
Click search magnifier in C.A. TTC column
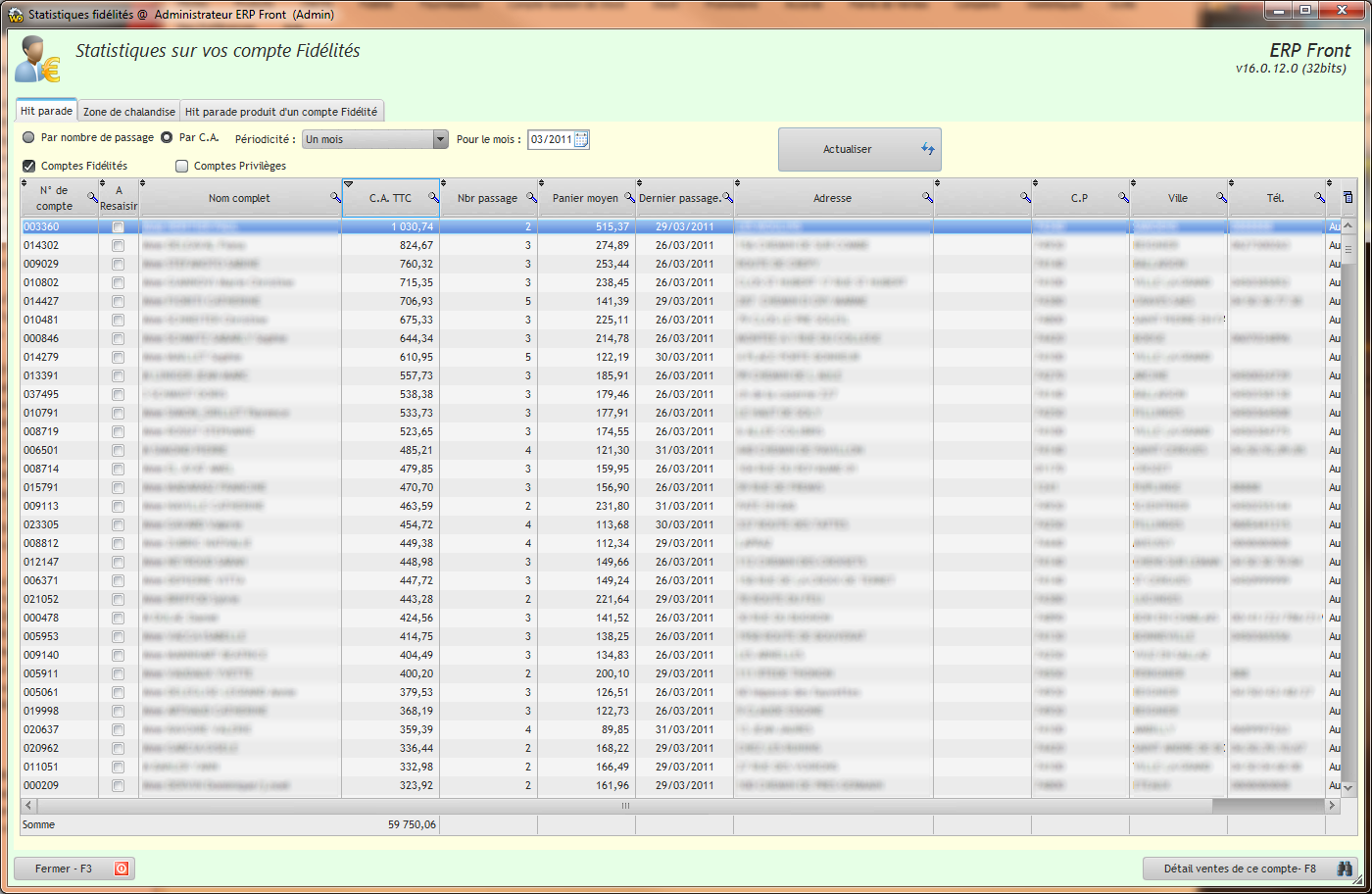pos(433,198)
